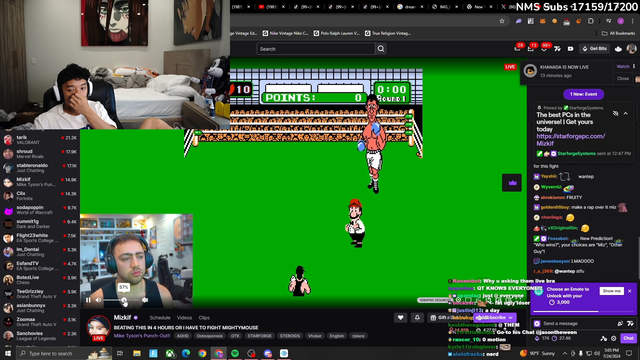640x360 pixels.
Task: Open the Windows notification center icon
Action: [629, 353]
